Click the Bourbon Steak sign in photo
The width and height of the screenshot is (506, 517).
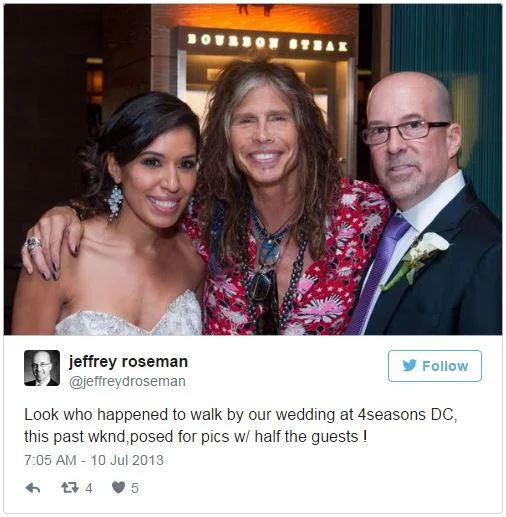[x=267, y=42]
